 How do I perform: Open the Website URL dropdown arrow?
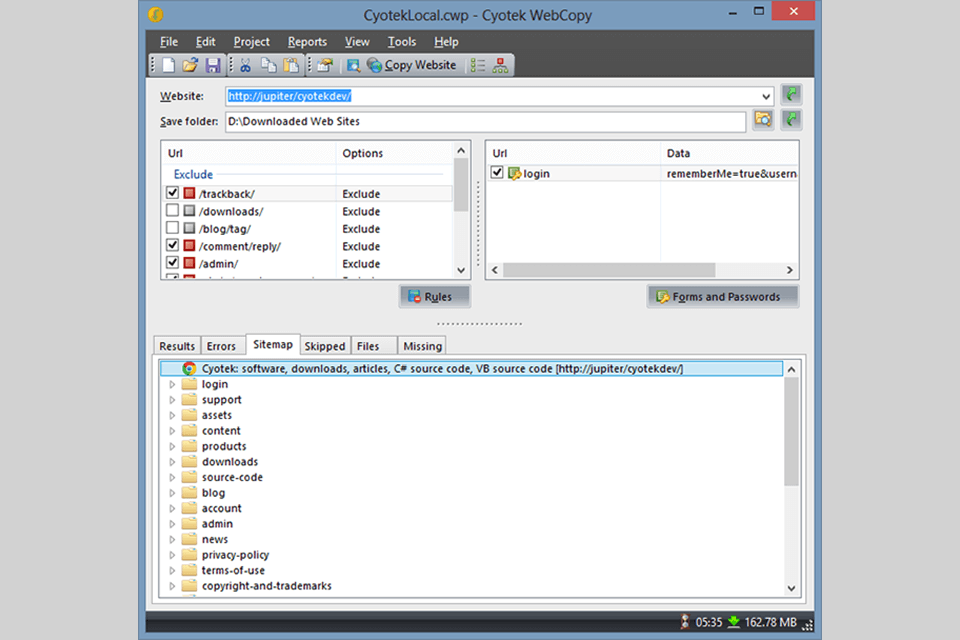pyautogui.click(x=765, y=96)
